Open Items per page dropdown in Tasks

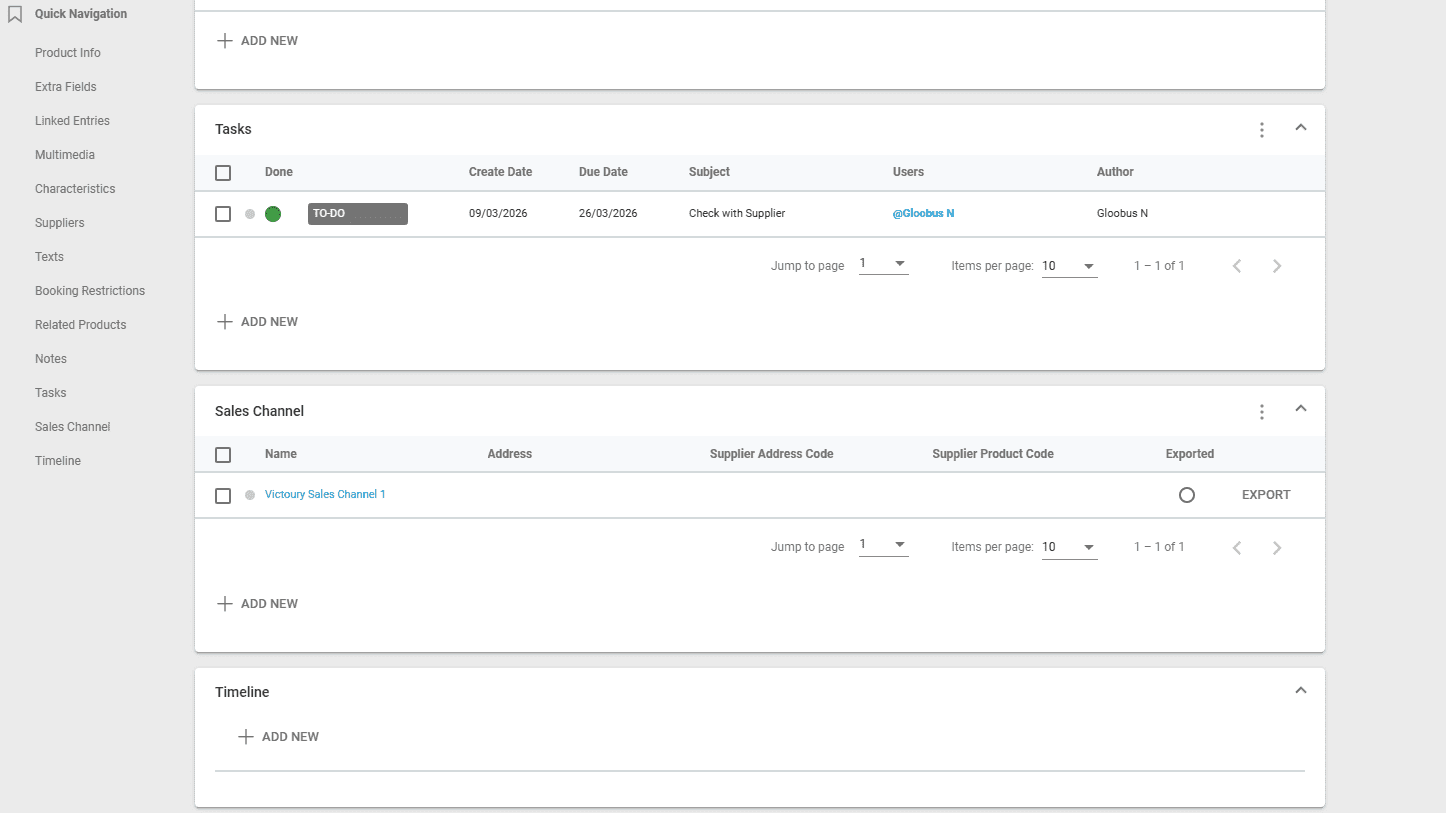click(x=1069, y=267)
